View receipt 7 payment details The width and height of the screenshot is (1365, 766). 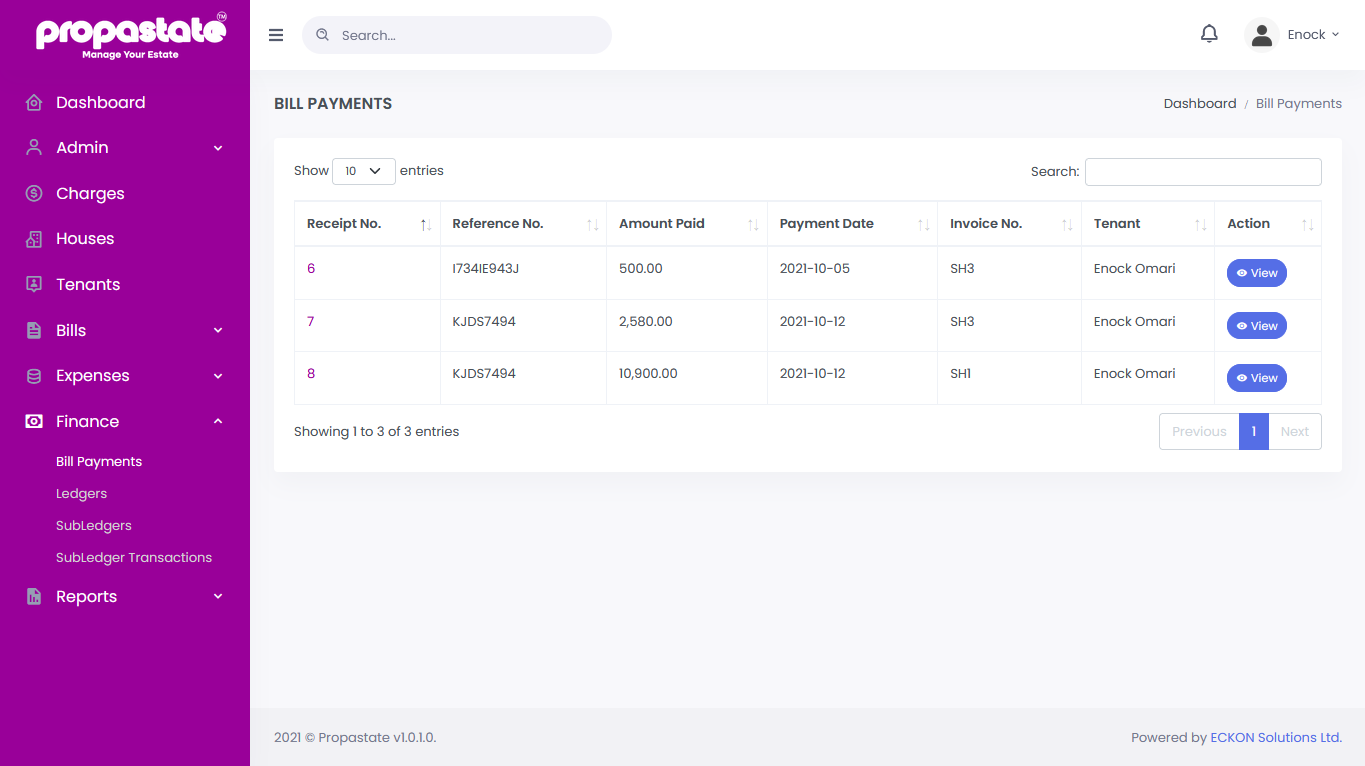point(1256,326)
